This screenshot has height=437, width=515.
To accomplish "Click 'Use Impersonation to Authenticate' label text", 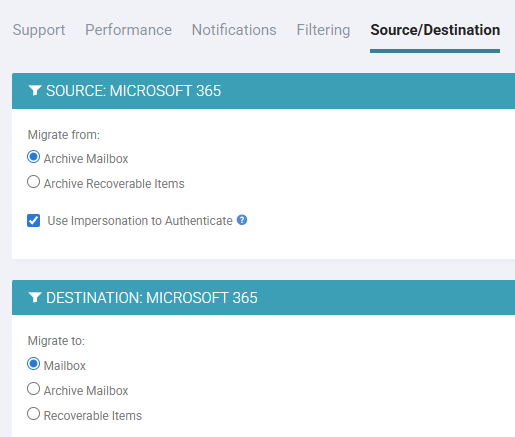I will [x=140, y=221].
